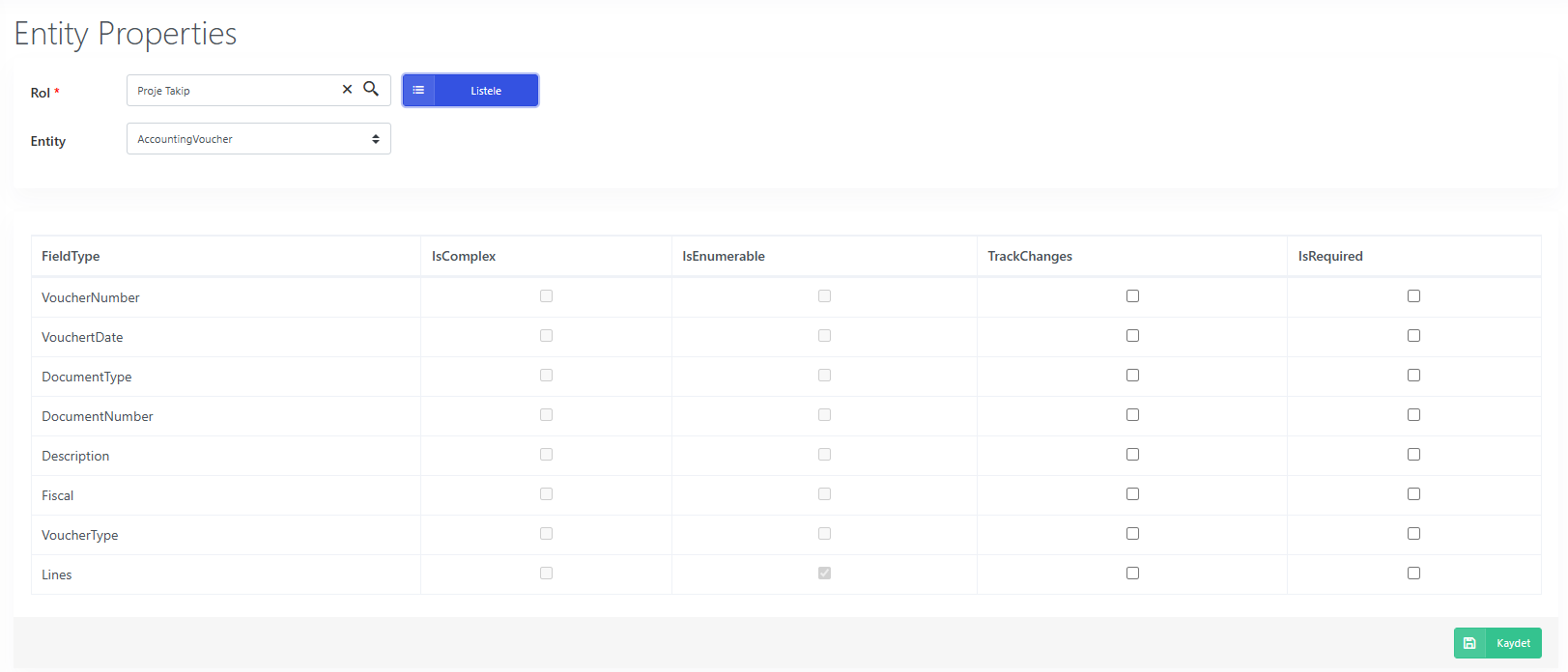Click the magnifier search icon in Rol field
The image size is (1568, 672).
point(371,89)
